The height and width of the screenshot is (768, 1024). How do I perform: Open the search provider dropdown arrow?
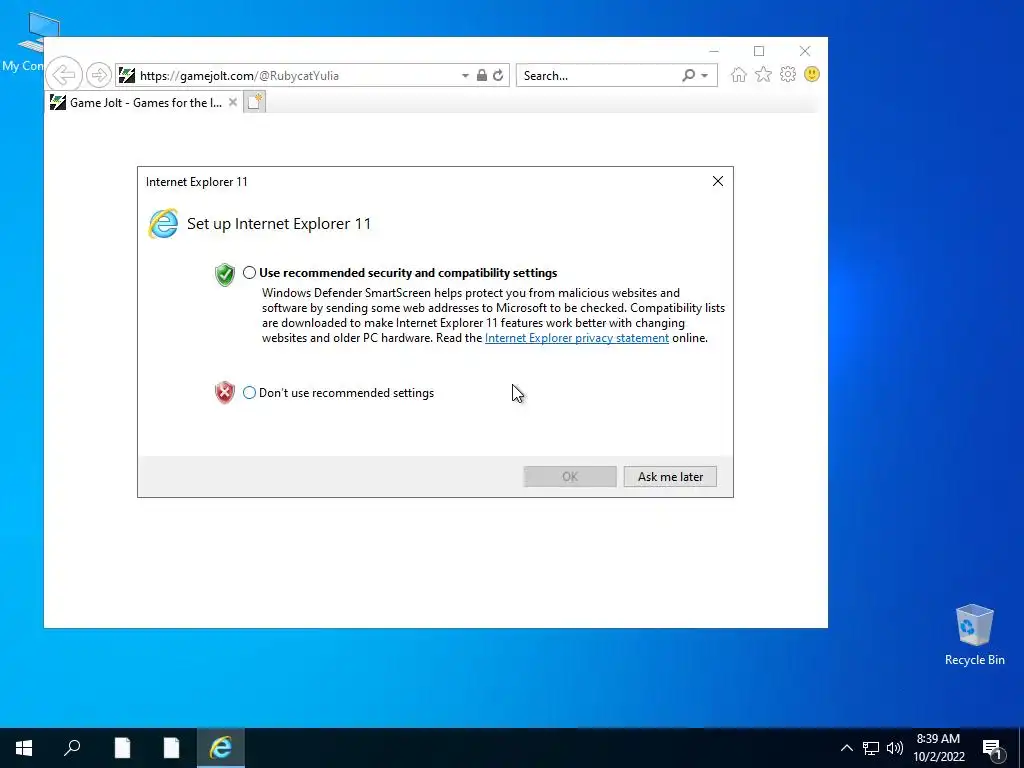tap(705, 76)
